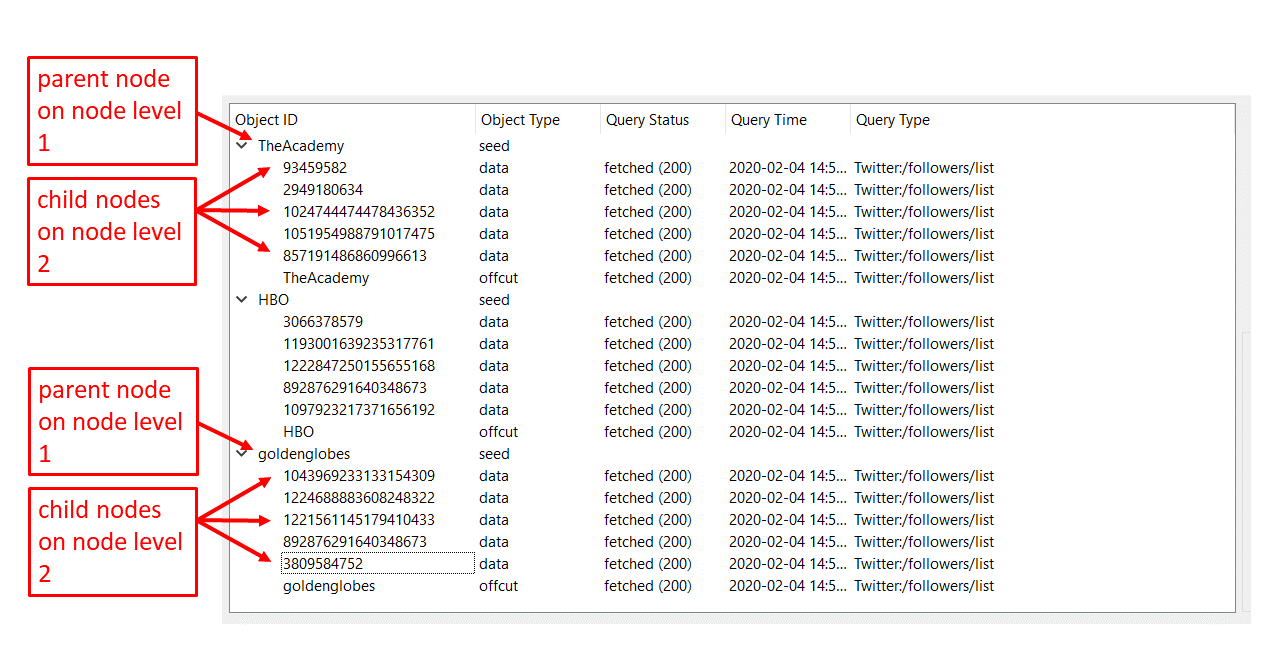Click the seed type cell of goldenglobes

[494, 454]
